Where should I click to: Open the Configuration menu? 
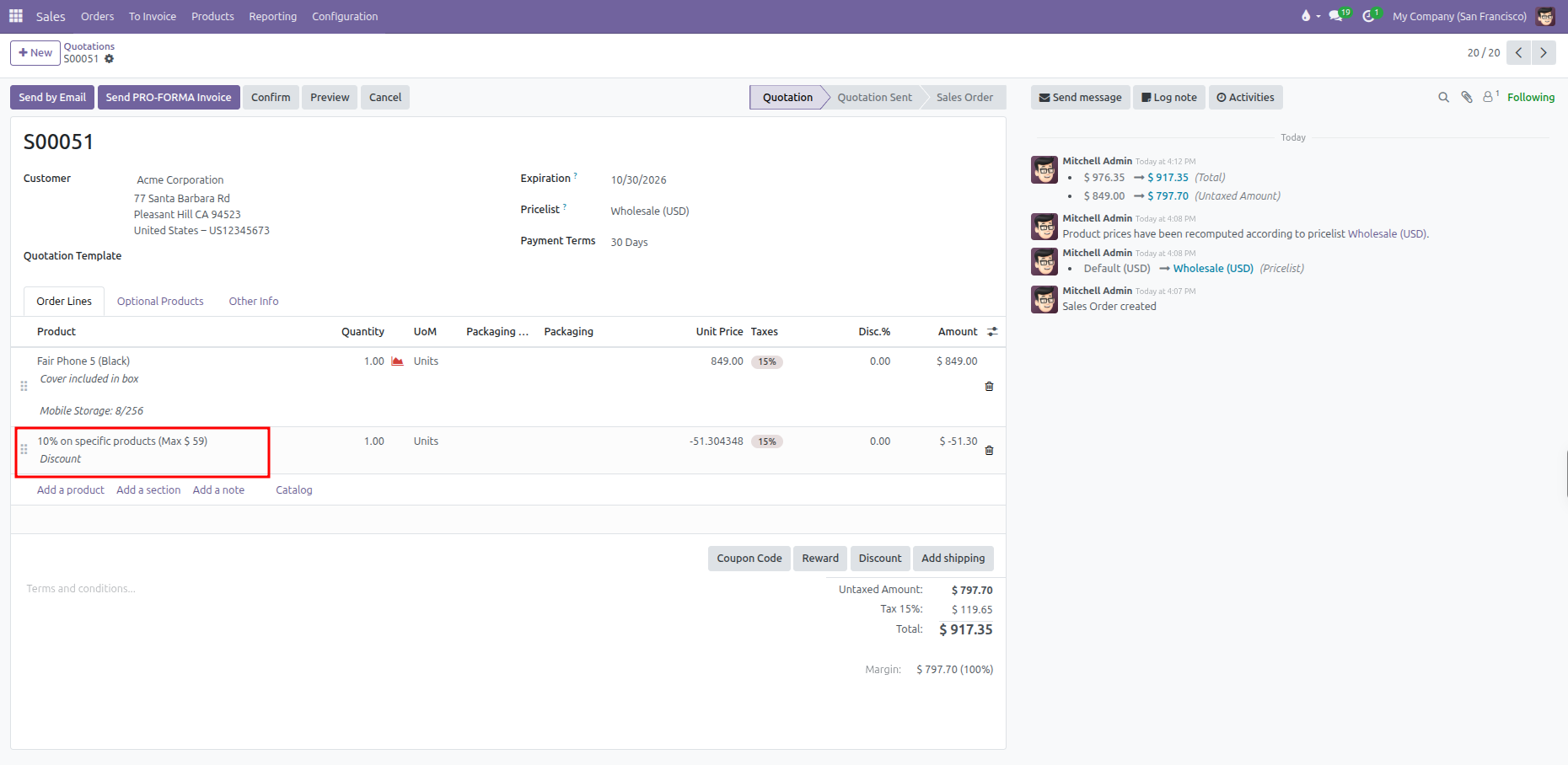pos(345,16)
